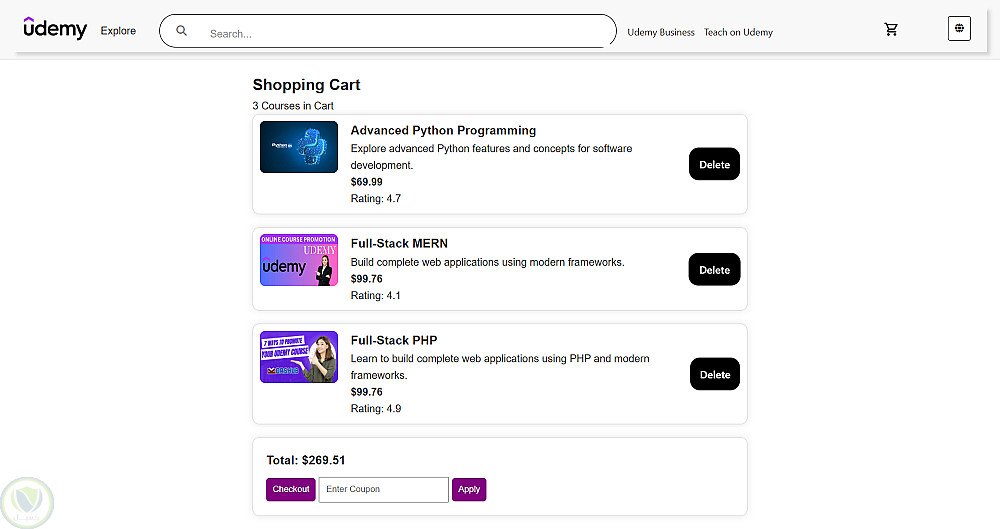Open the Udemy Business link
The image size is (1000, 529).
click(660, 32)
